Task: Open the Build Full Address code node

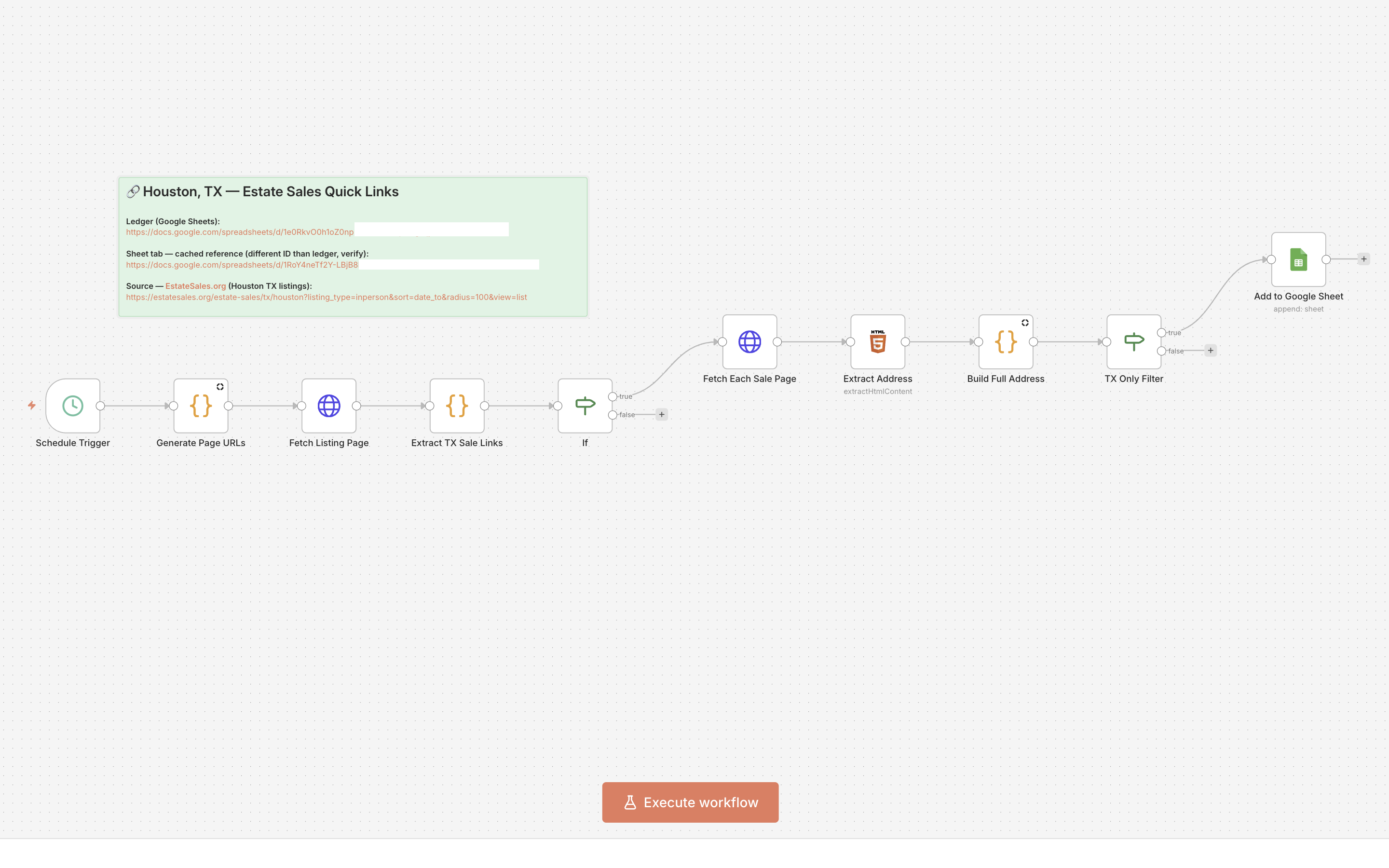Action: pos(1006,342)
